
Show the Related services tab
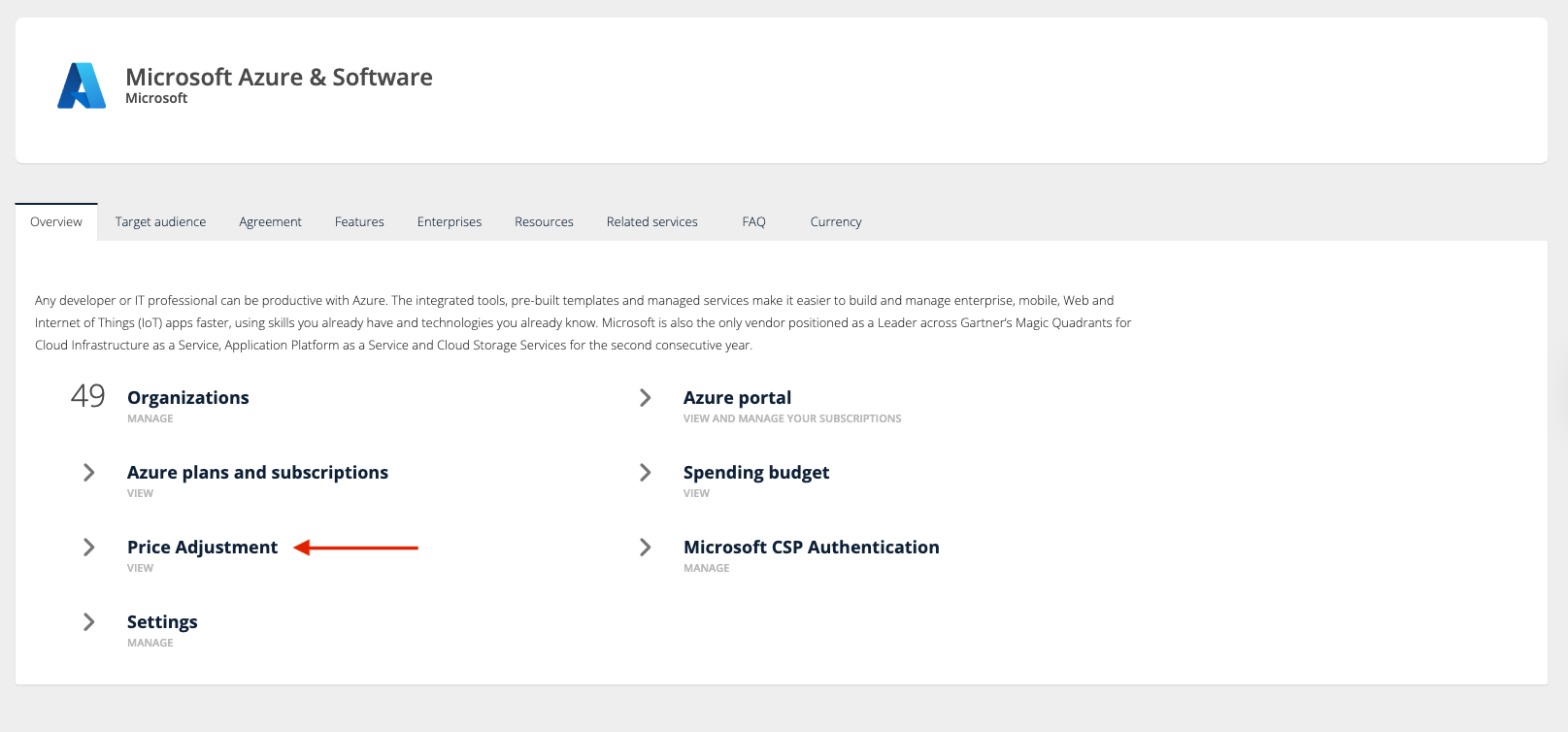[x=652, y=222]
